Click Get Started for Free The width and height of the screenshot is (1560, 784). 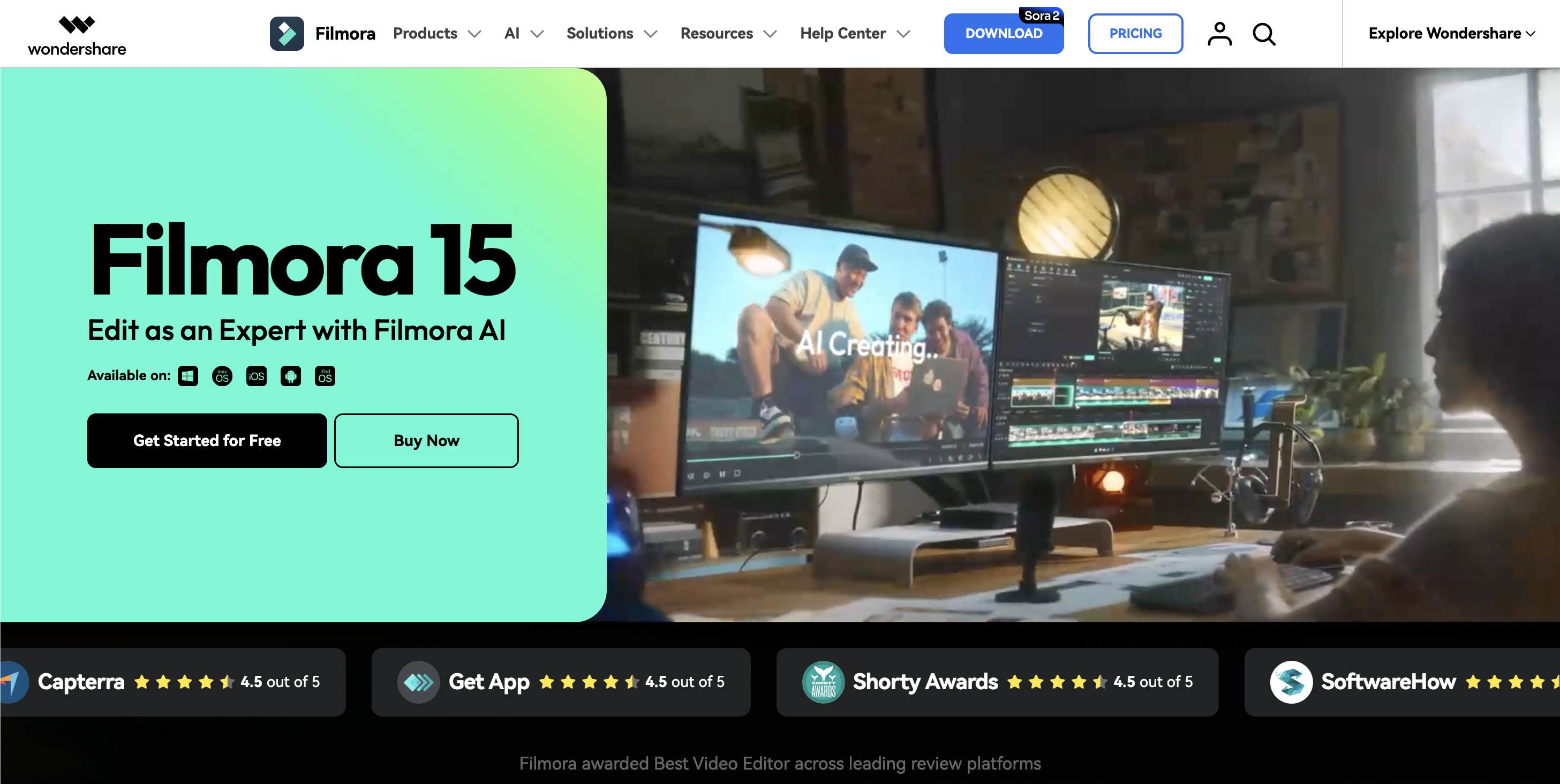click(x=207, y=441)
